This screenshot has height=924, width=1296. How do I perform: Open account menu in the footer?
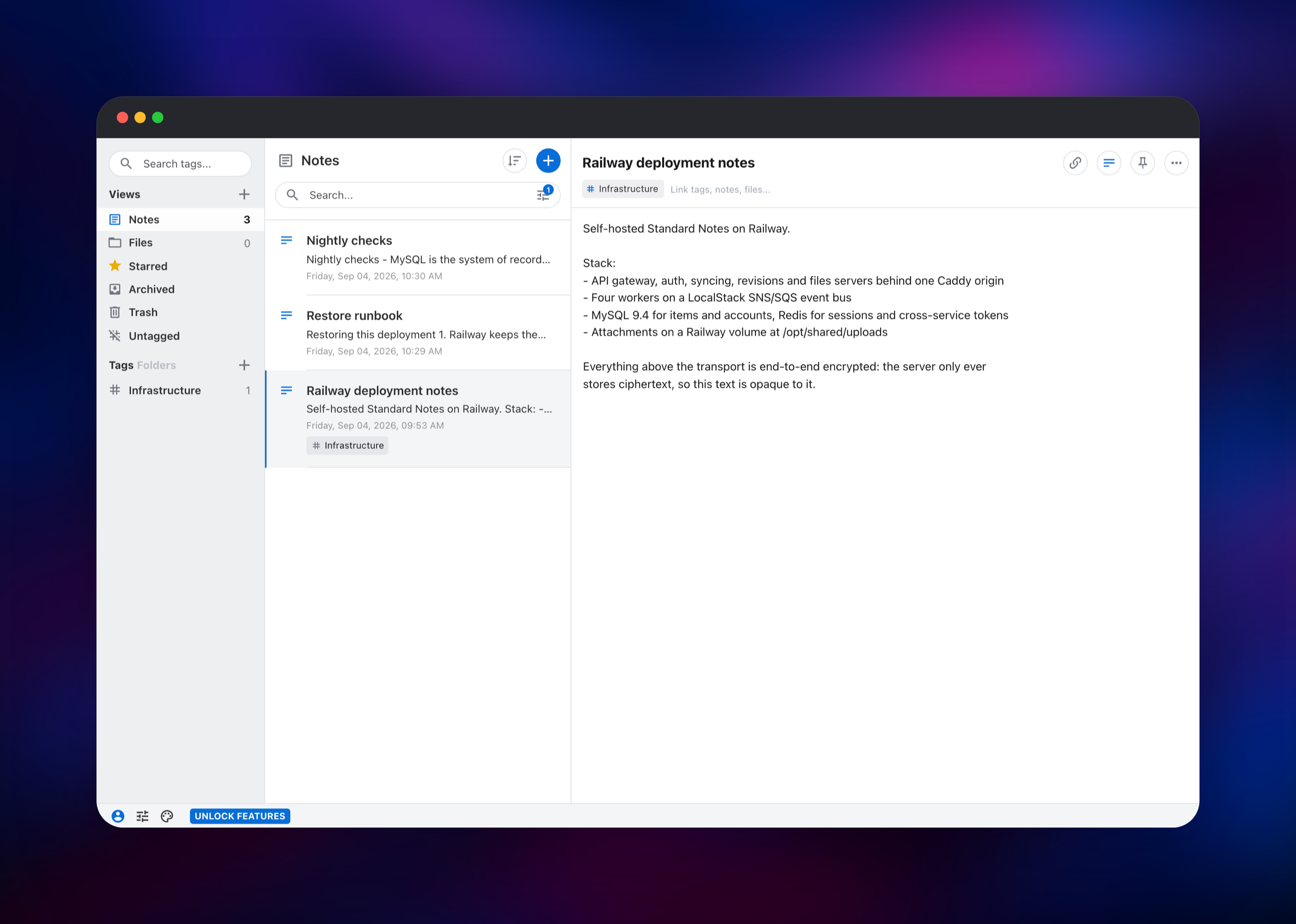(118, 816)
